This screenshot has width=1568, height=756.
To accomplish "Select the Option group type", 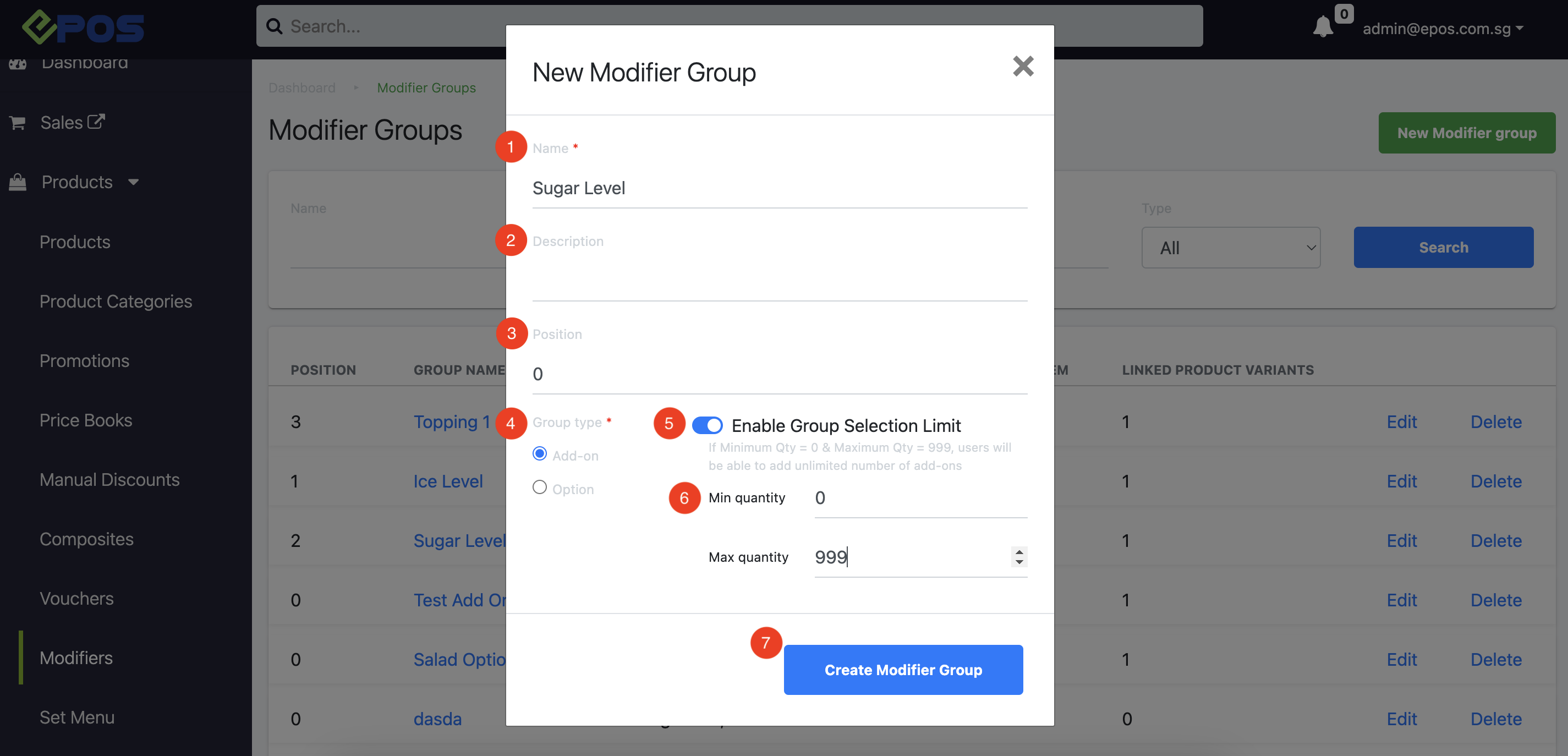I will point(539,487).
